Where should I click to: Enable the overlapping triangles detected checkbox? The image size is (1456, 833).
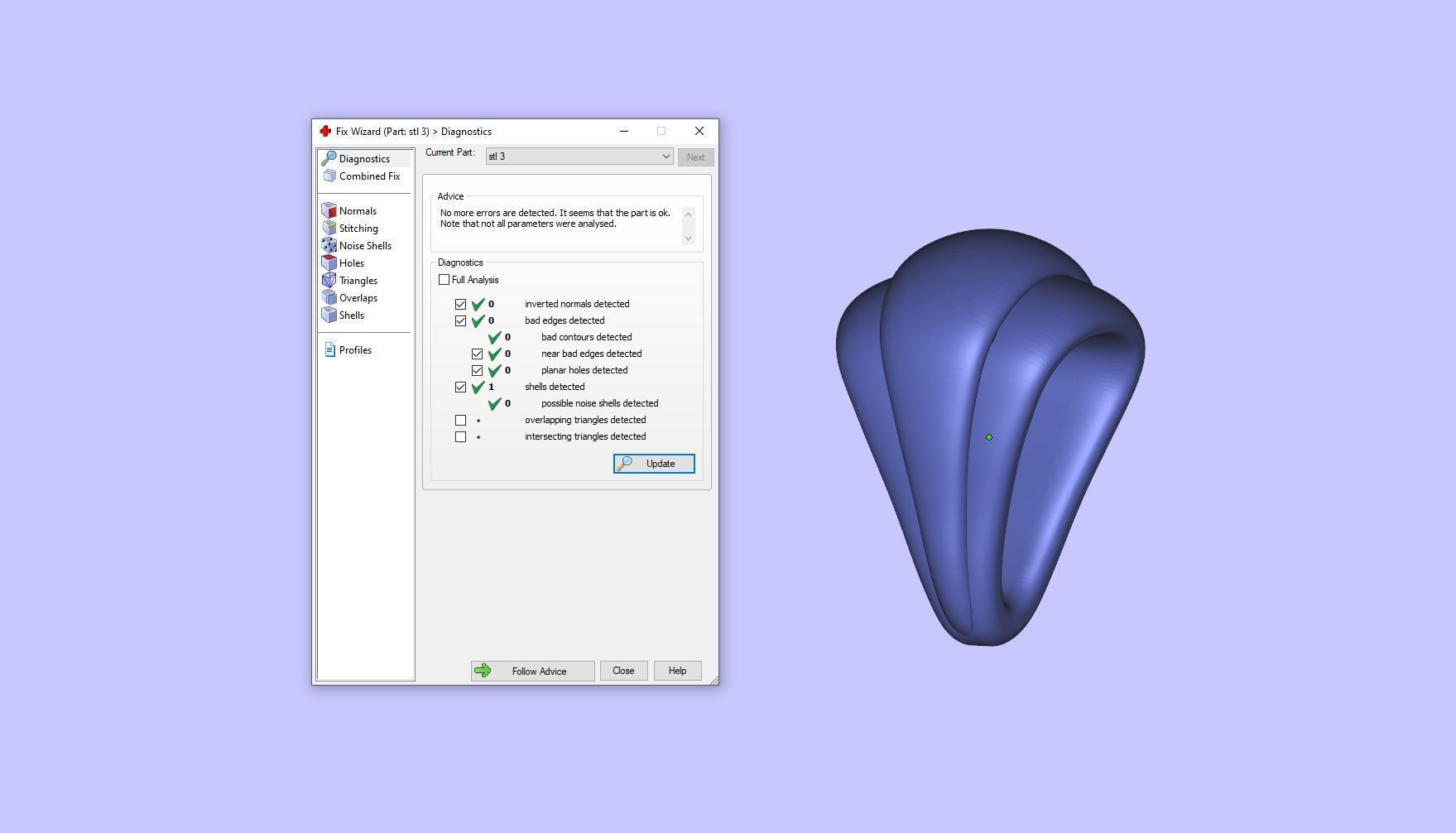click(x=460, y=420)
